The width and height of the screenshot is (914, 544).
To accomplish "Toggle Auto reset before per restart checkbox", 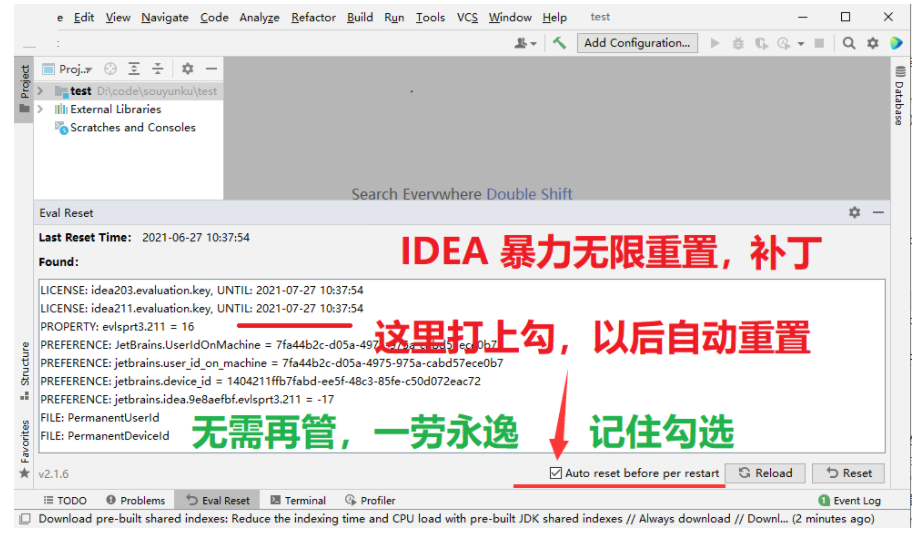I will point(556,473).
